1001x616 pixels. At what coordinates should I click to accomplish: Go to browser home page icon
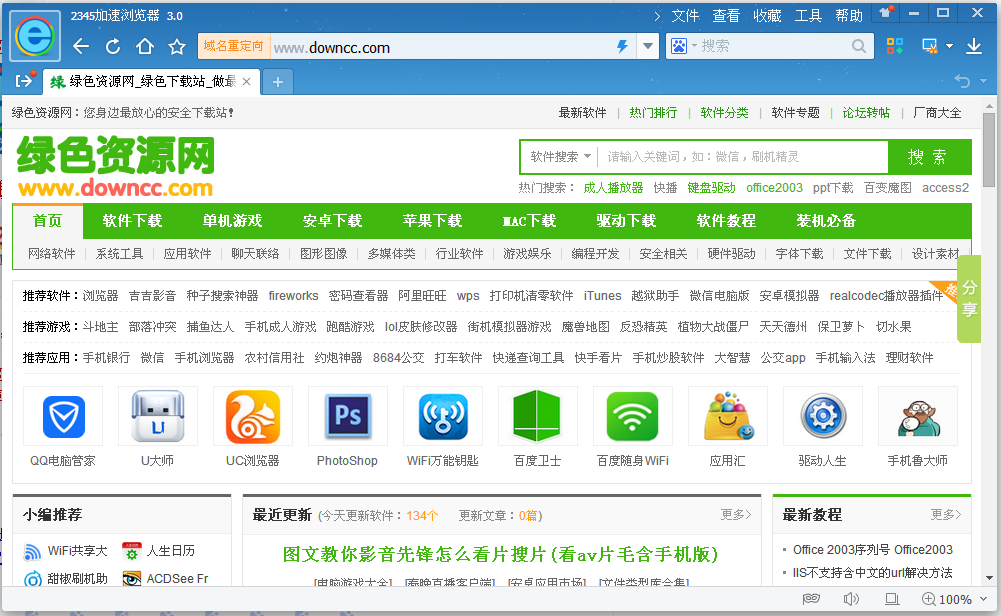145,47
